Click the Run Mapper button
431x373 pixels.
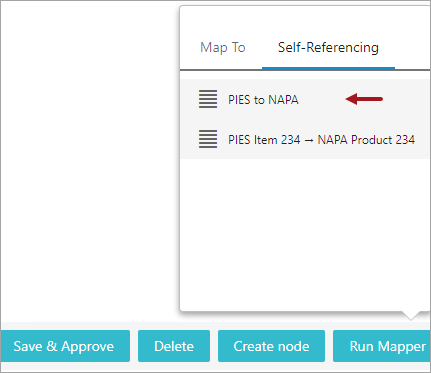click(x=382, y=346)
